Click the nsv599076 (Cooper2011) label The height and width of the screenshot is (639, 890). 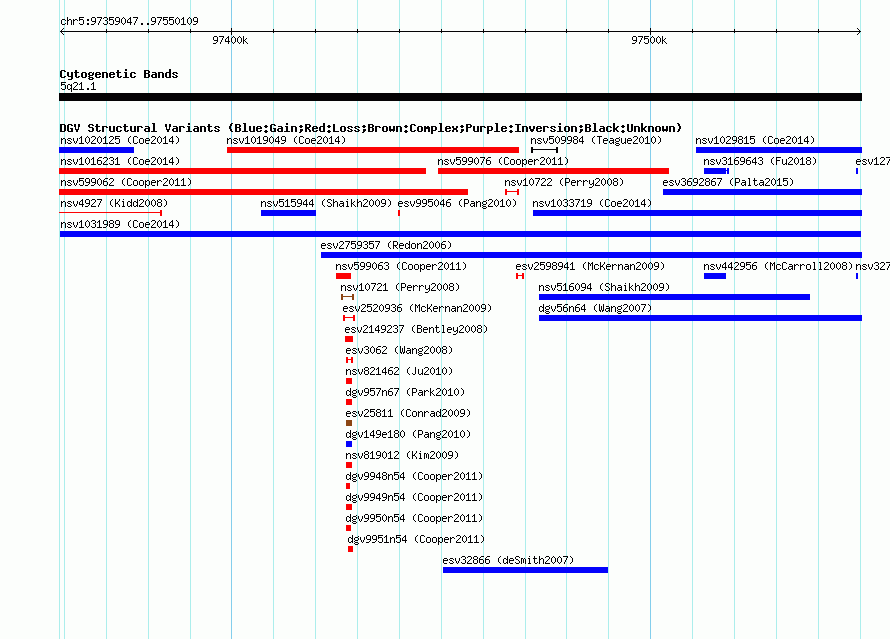503,161
